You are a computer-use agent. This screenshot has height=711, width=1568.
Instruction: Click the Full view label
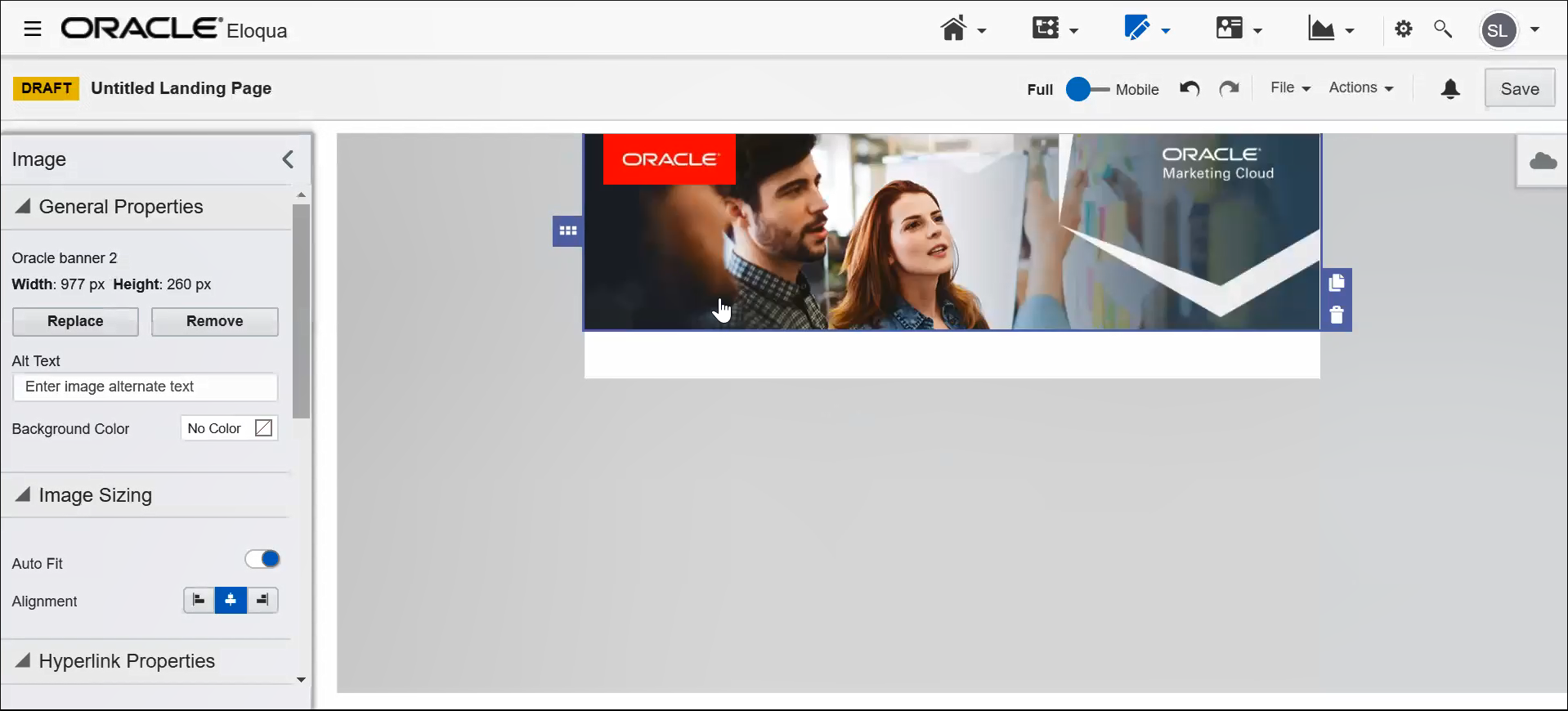(x=1040, y=90)
